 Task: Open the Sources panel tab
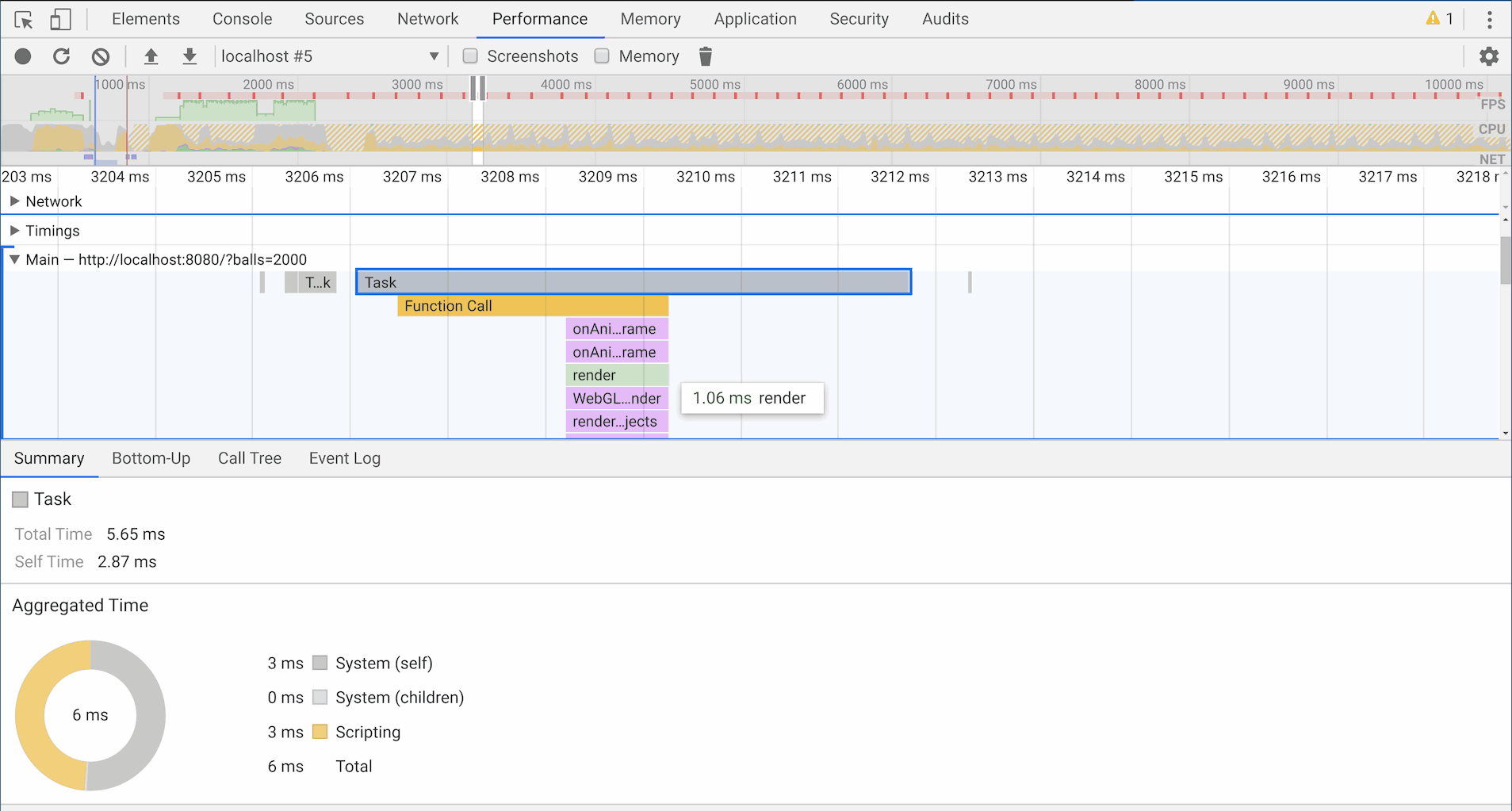pyautogui.click(x=335, y=19)
